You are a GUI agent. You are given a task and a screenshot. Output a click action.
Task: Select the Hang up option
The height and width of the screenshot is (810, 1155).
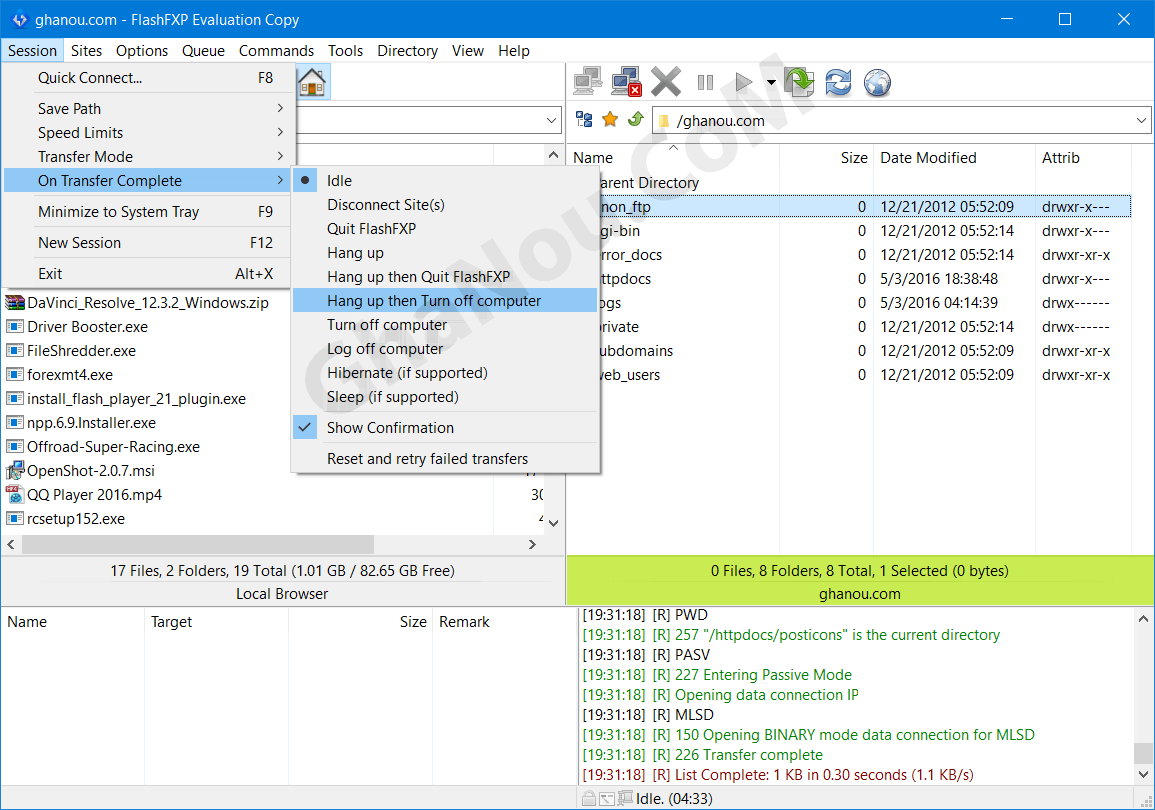(445, 253)
